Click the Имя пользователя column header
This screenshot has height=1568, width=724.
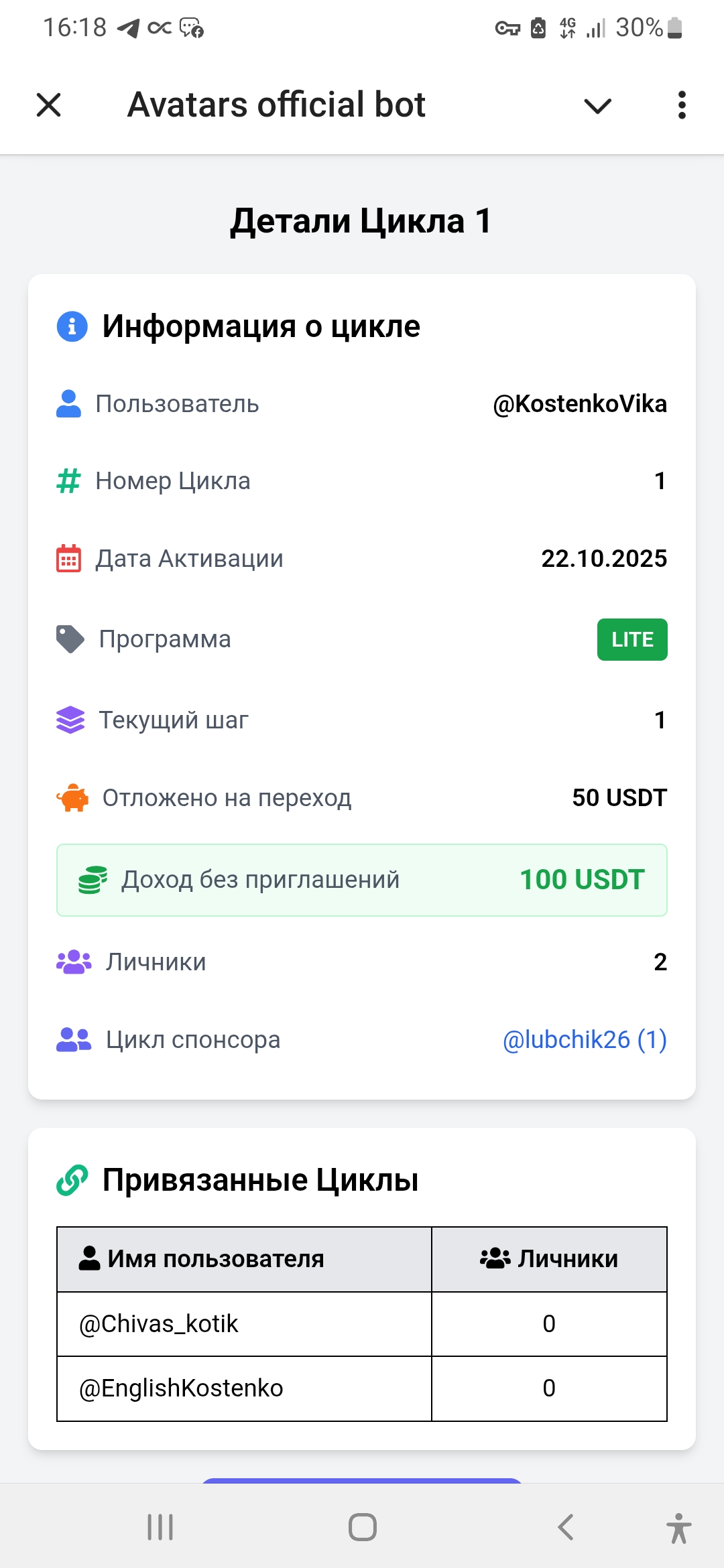tap(215, 1259)
